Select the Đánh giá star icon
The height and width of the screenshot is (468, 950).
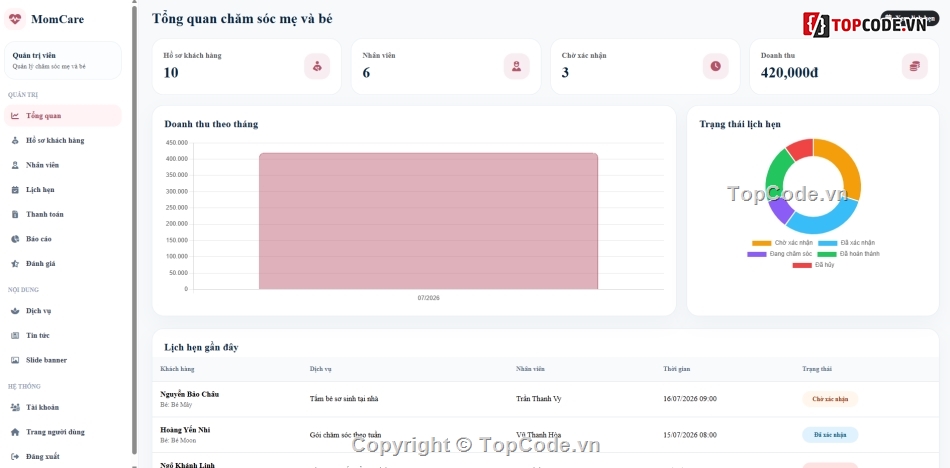click(x=15, y=264)
